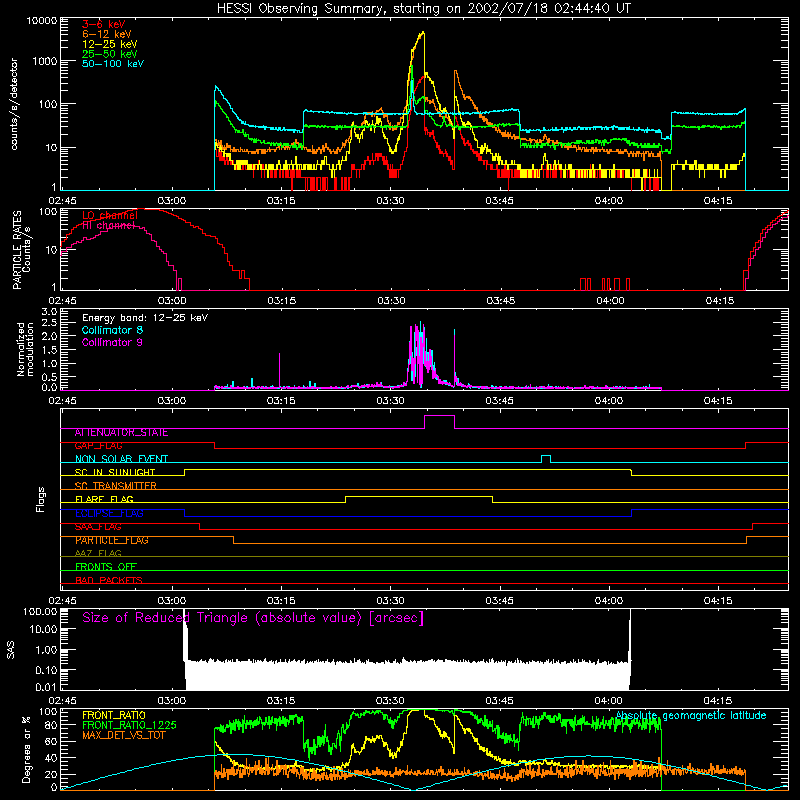
Task: Select the 3-6 keV legend label
Action: coord(103,24)
